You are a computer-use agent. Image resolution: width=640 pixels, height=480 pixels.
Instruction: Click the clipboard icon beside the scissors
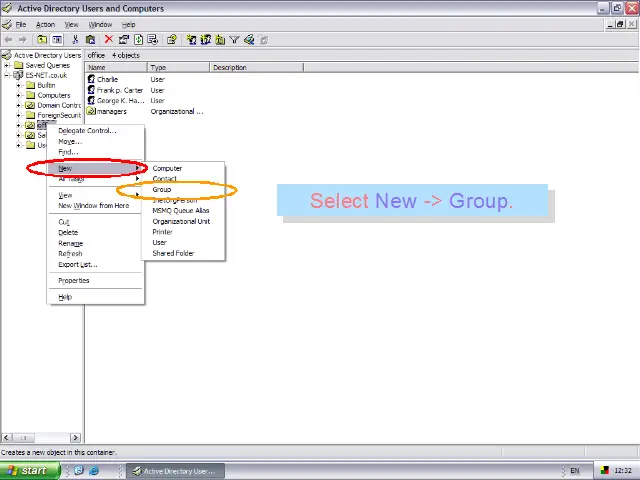(90, 40)
